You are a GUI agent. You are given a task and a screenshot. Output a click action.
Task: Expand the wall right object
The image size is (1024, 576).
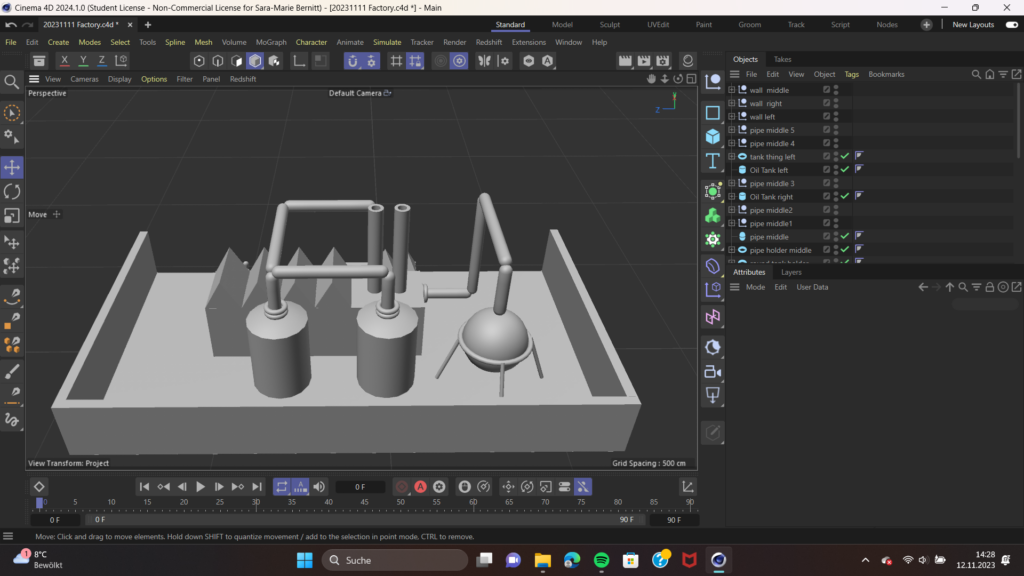(x=732, y=103)
